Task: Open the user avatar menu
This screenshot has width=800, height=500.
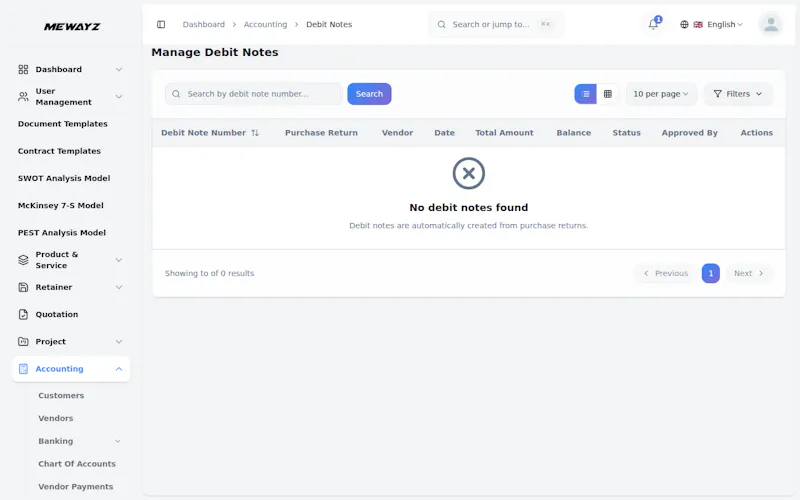Action: (x=770, y=24)
